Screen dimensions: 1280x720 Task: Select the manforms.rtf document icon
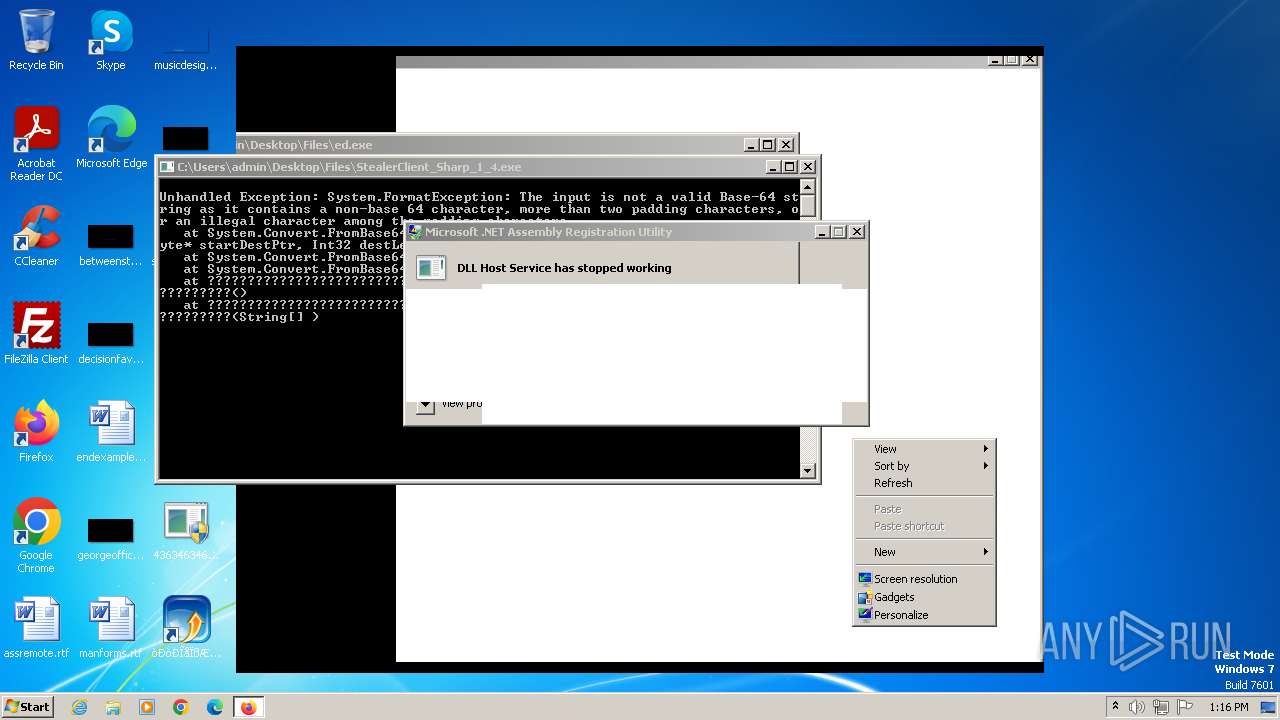point(111,628)
